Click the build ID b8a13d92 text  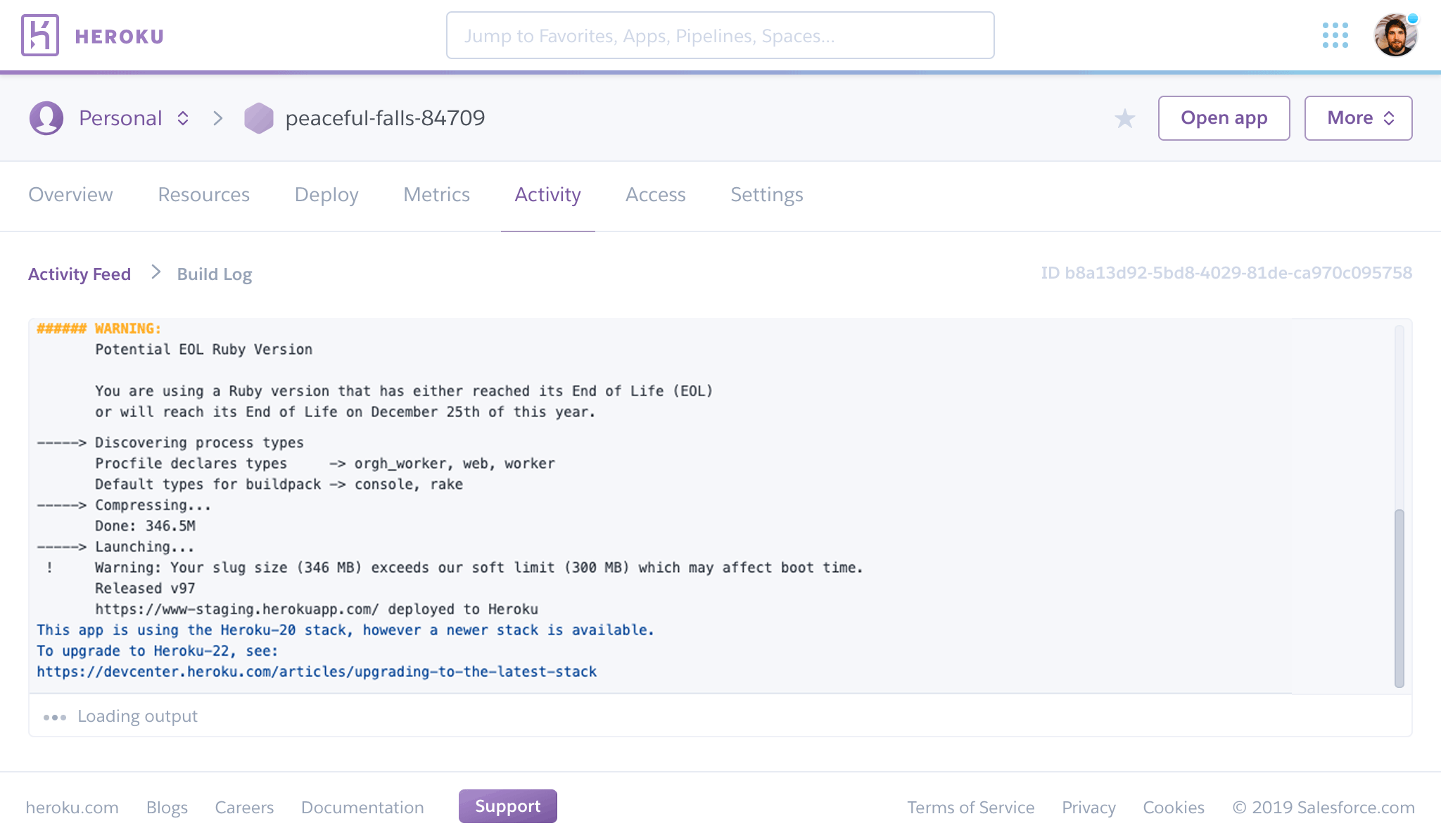[x=1226, y=273]
